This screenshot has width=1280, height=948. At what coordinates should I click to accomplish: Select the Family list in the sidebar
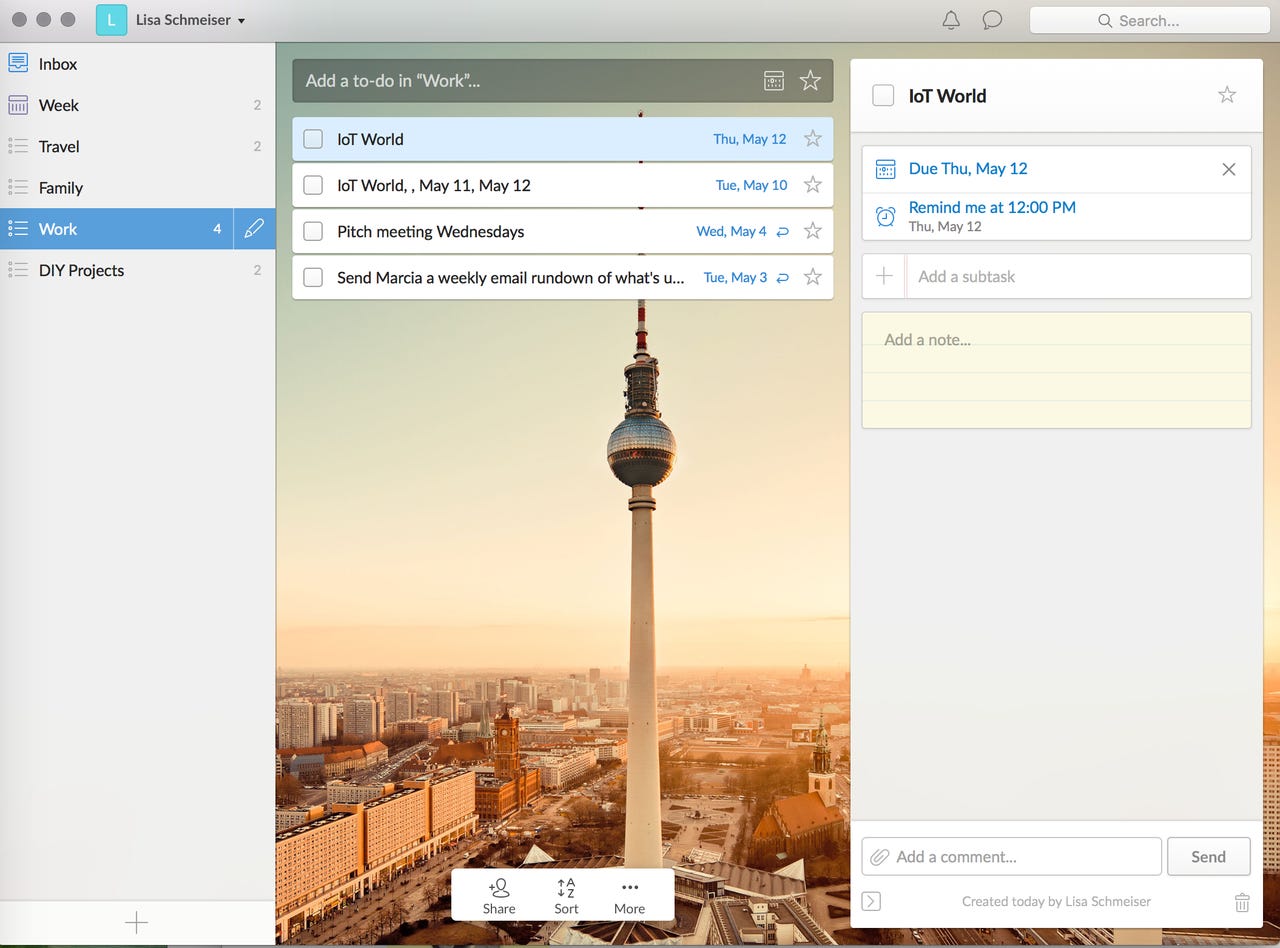pos(61,187)
